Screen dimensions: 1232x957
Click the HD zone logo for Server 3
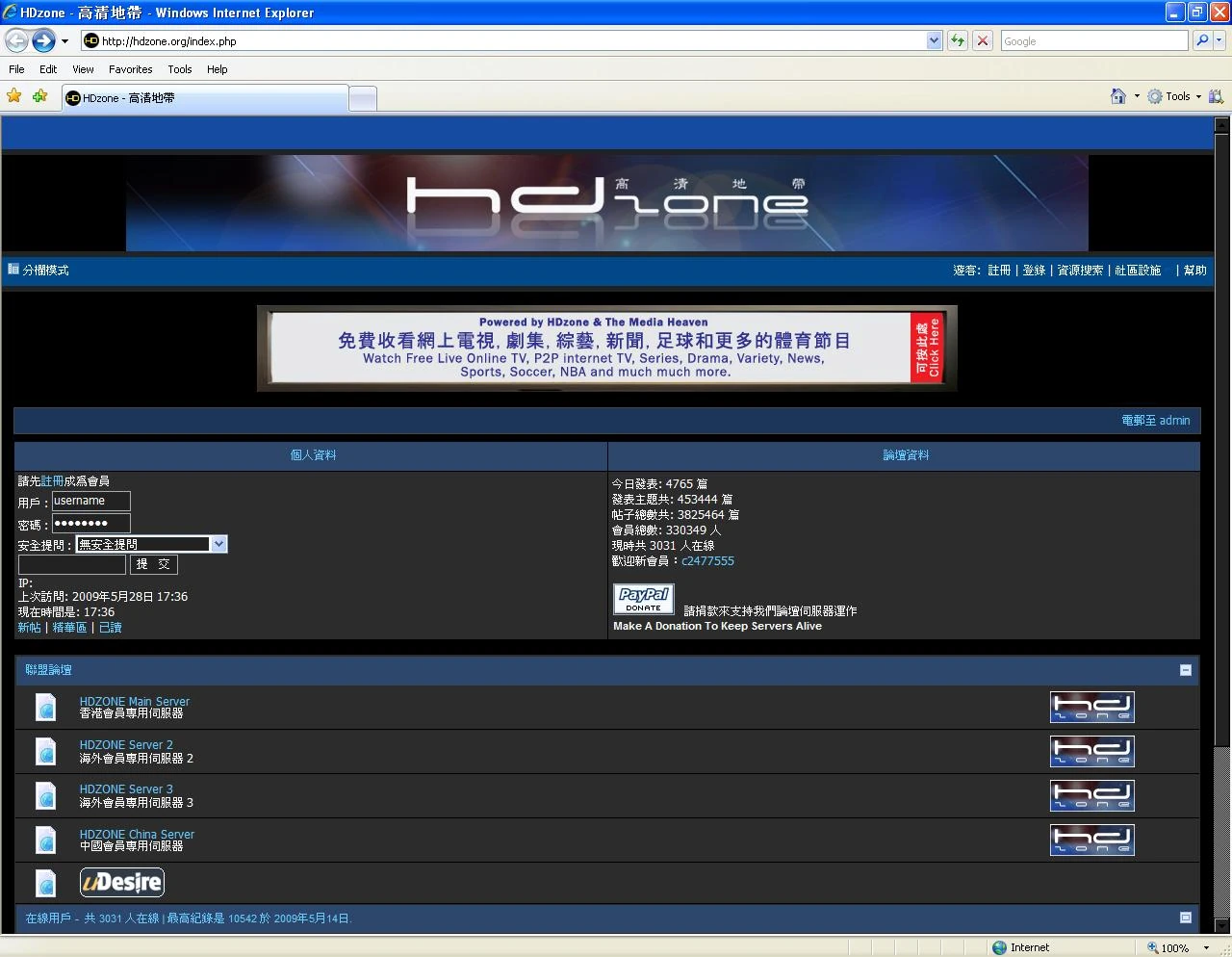click(x=1092, y=796)
